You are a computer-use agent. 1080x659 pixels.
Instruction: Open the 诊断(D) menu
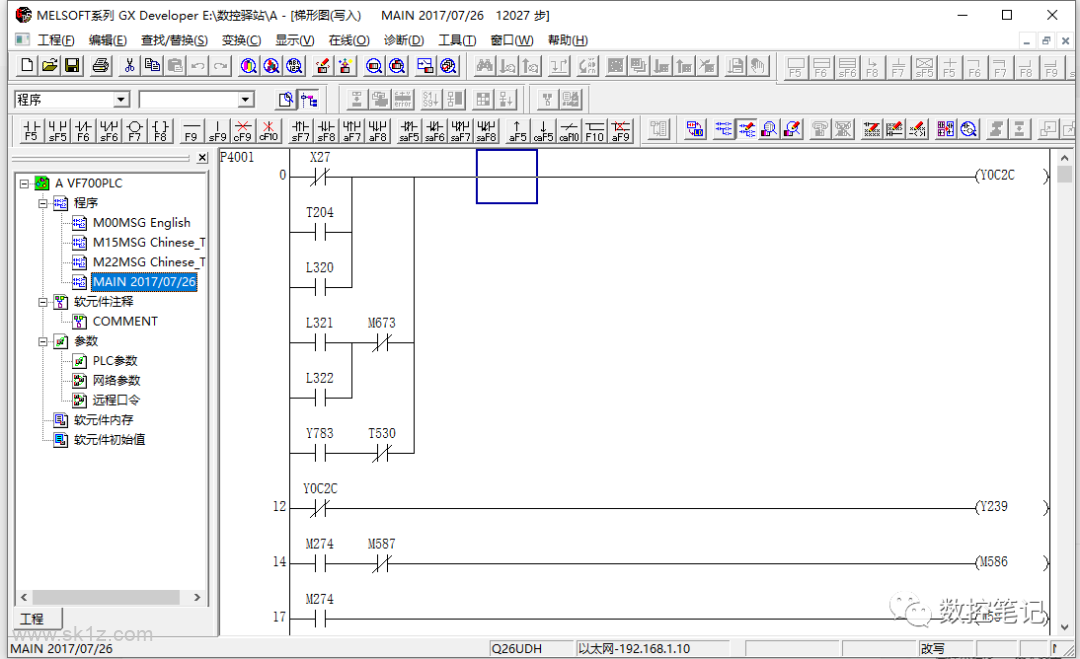pyautogui.click(x=404, y=40)
